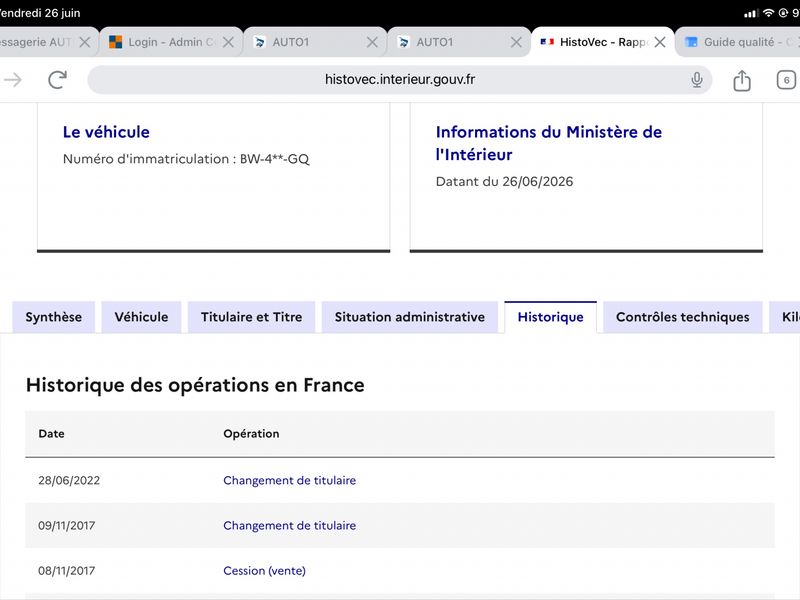This screenshot has height=600, width=800.
Task: Close the first AUTO1 tab
Action: coord(372,42)
